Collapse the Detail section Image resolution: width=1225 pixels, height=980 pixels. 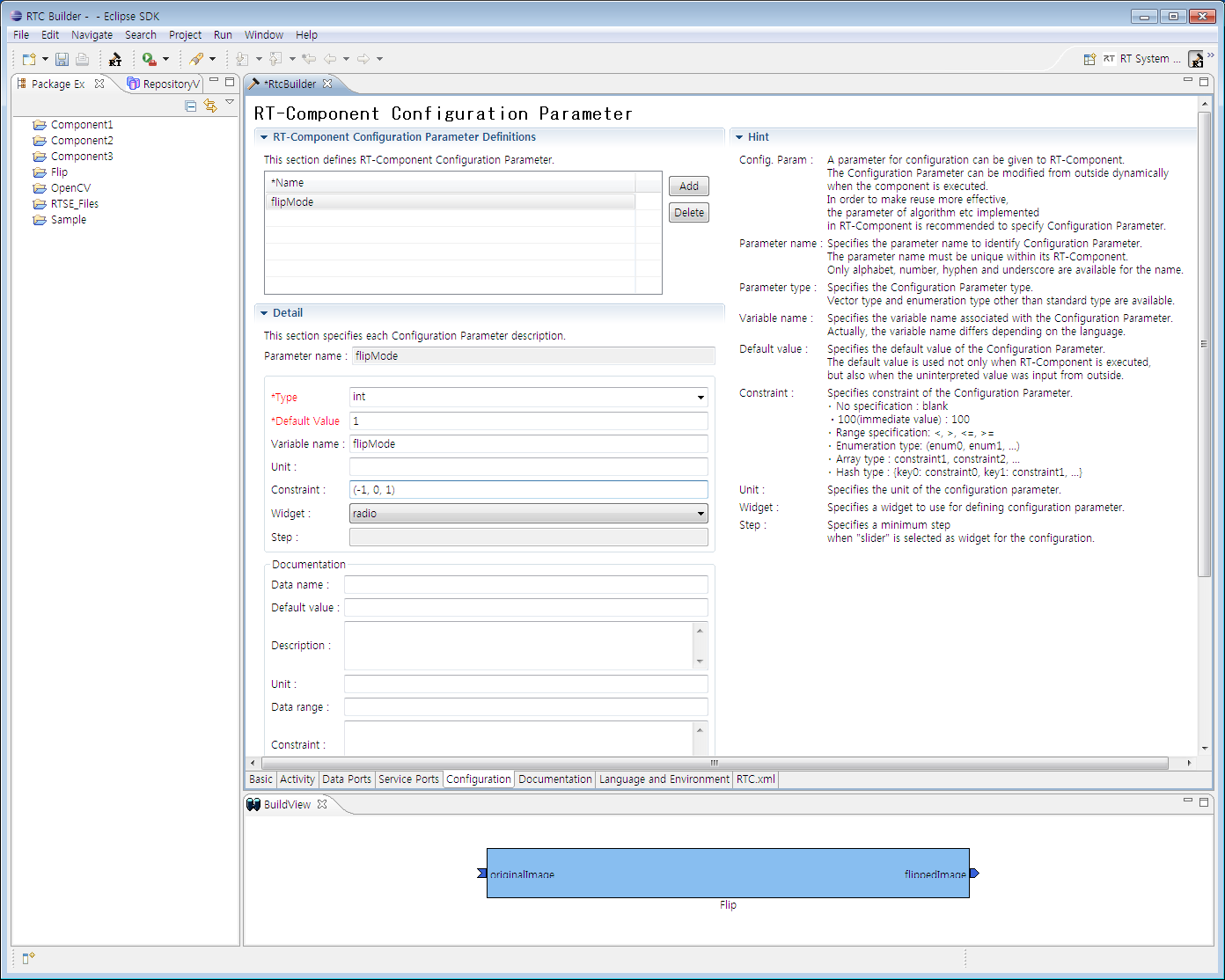[x=264, y=313]
